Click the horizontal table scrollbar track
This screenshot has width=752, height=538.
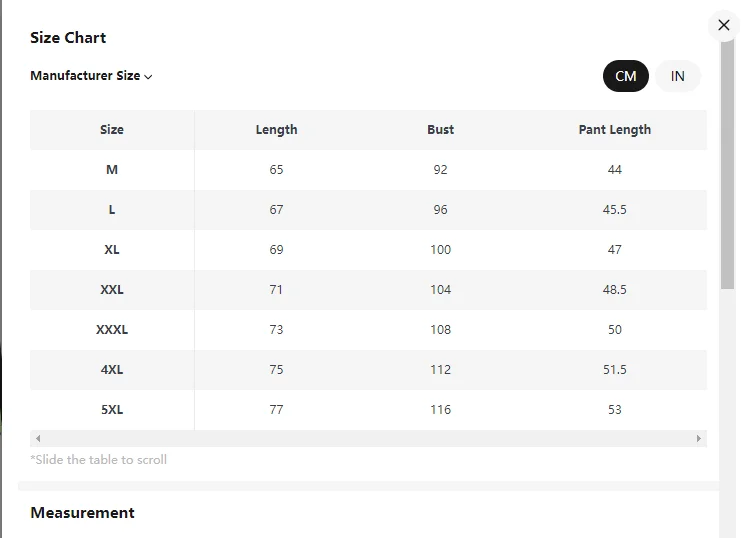(x=368, y=439)
